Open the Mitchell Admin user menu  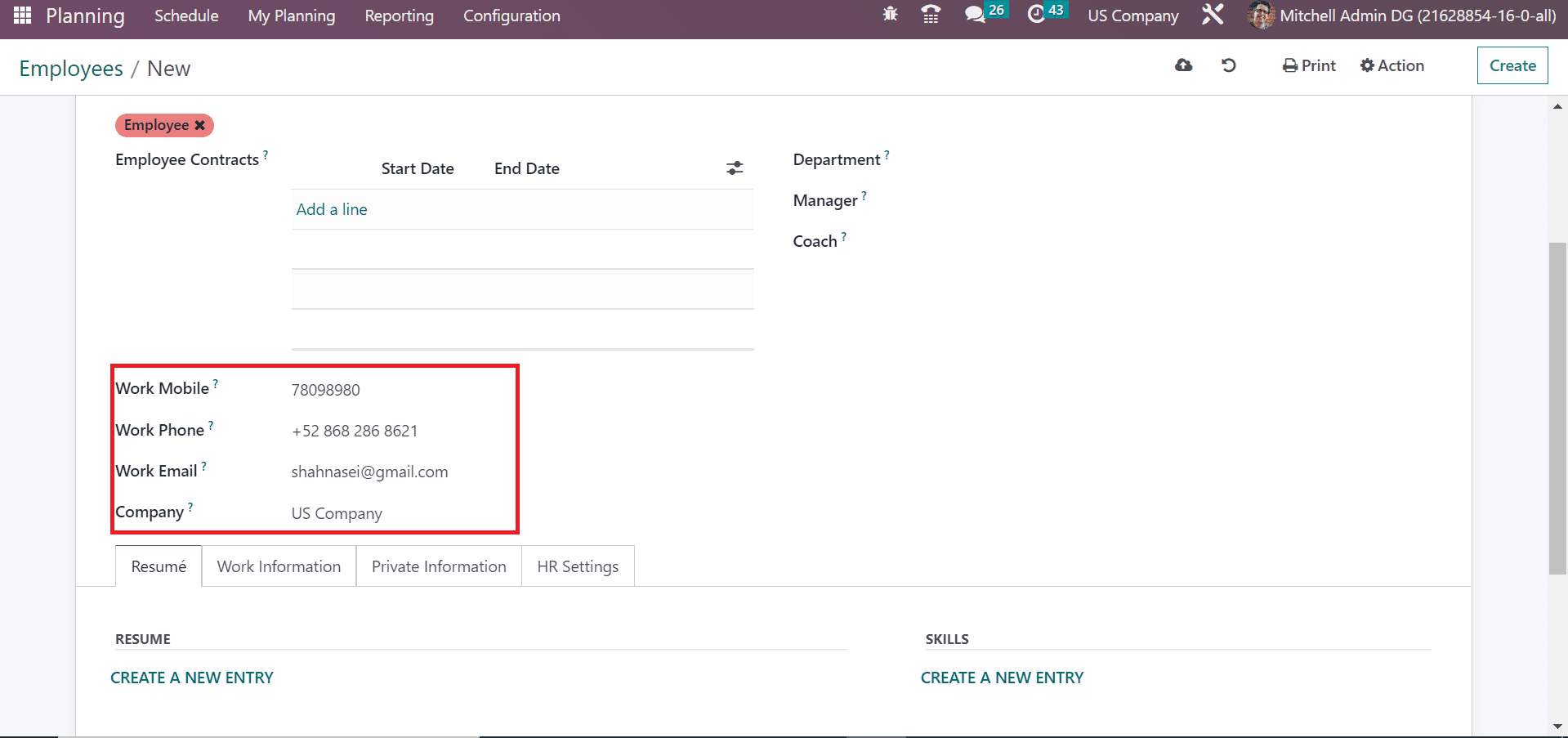[x=1402, y=16]
